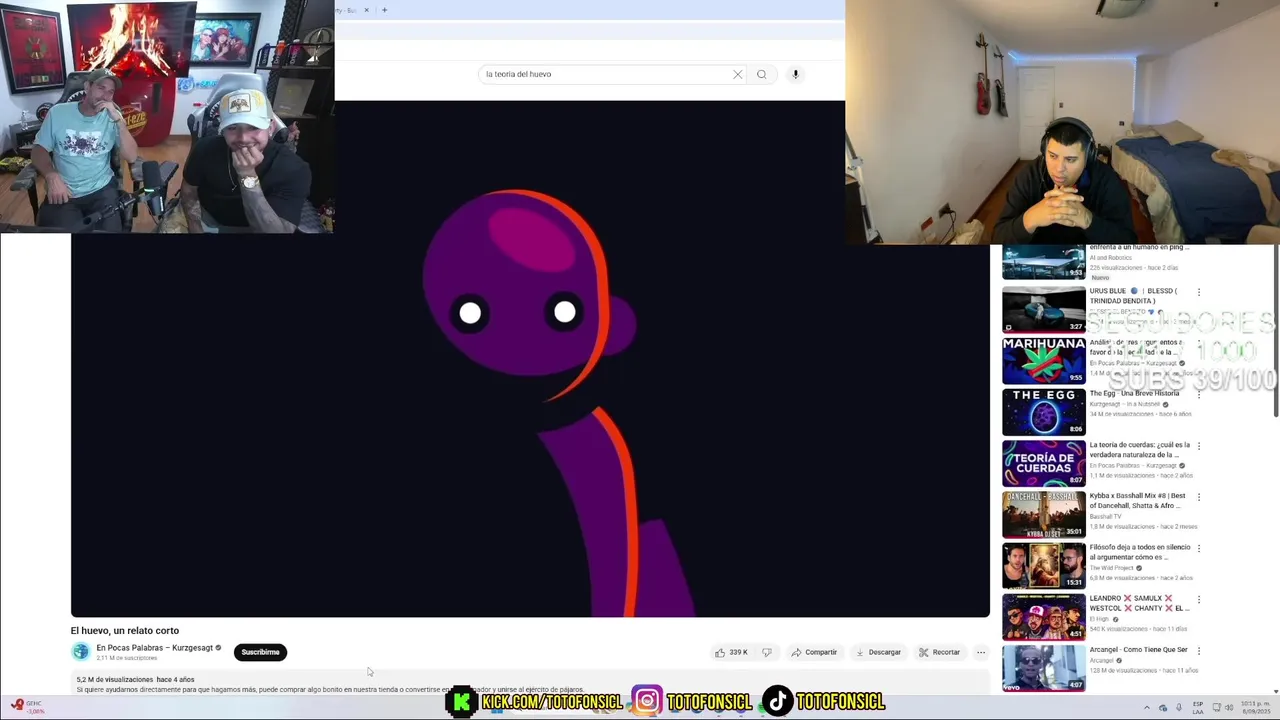This screenshot has height=720, width=1280.
Task: Start voice search with microphone icon
Action: click(x=796, y=74)
